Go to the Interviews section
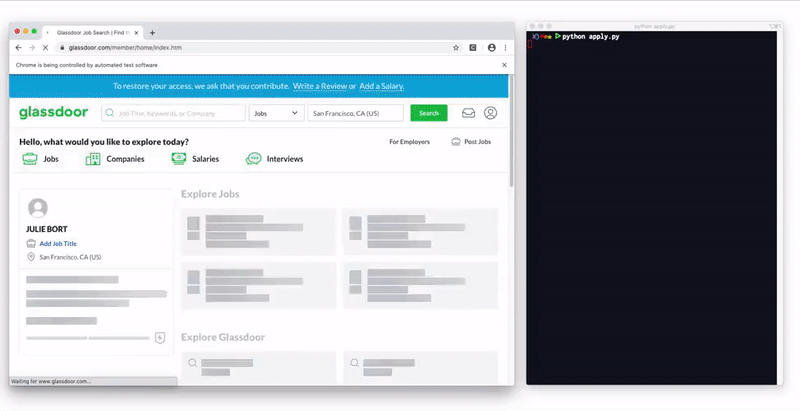 point(285,159)
